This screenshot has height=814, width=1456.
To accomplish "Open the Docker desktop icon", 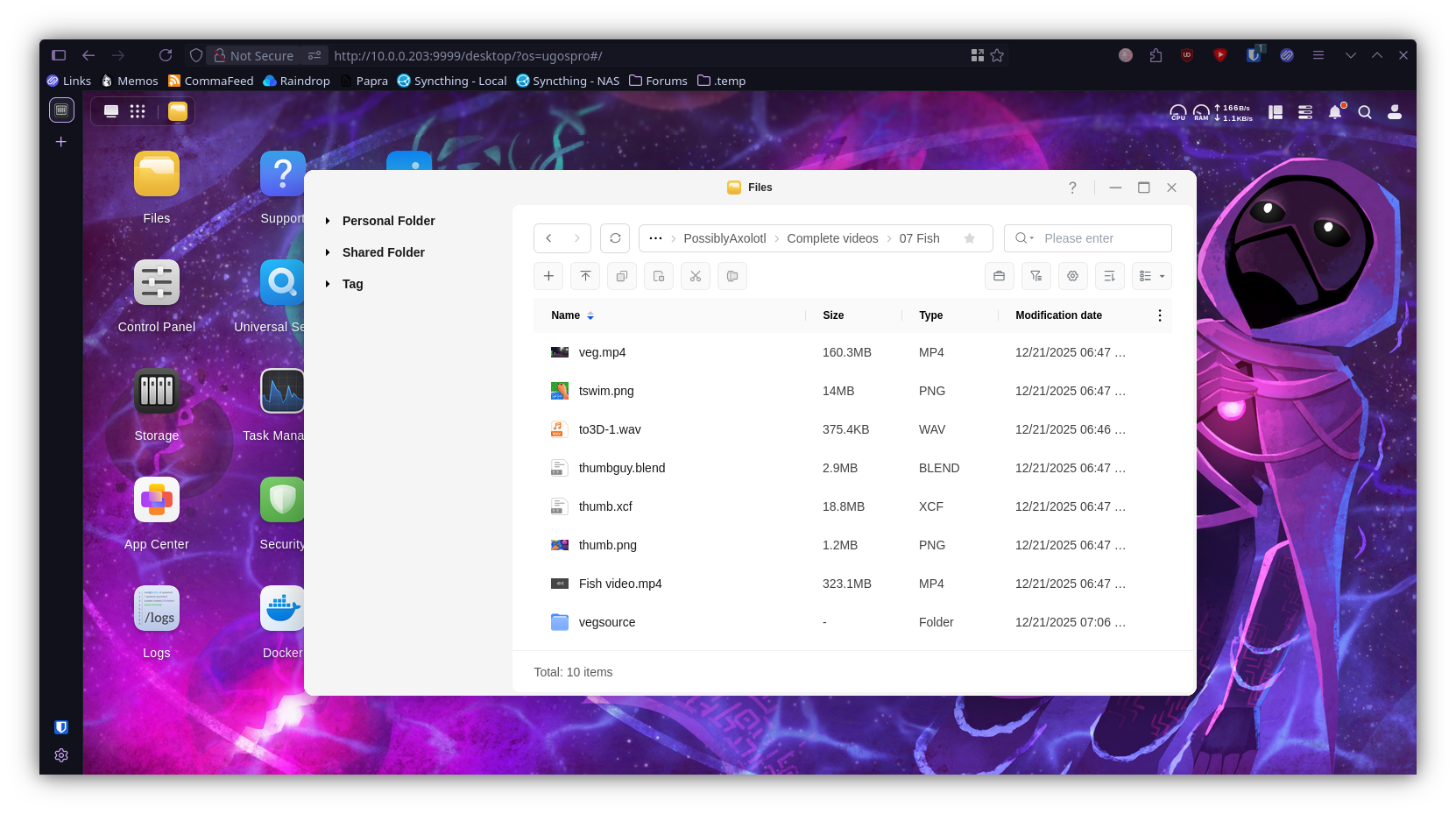I will point(282,609).
